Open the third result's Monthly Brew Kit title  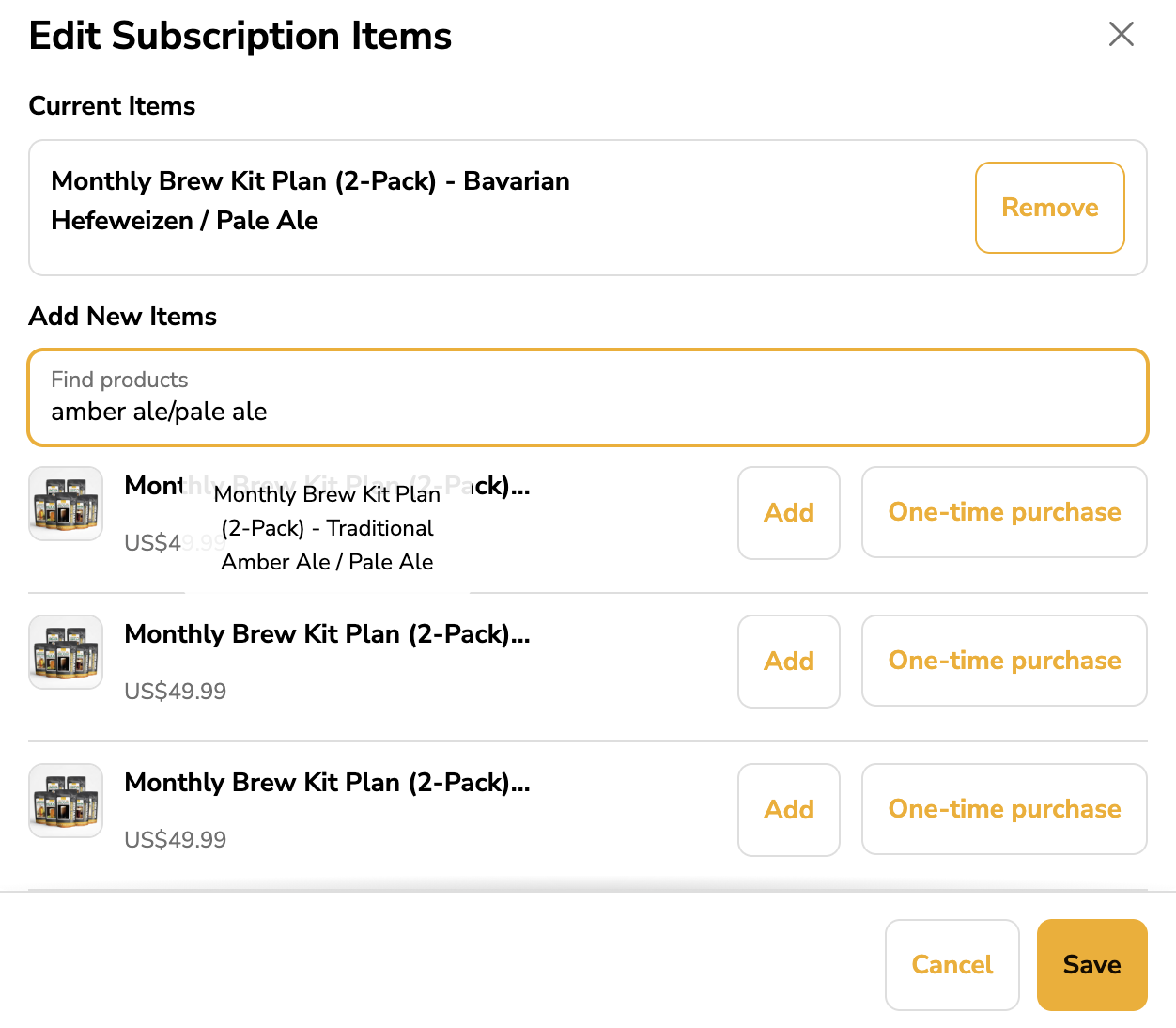point(327,783)
